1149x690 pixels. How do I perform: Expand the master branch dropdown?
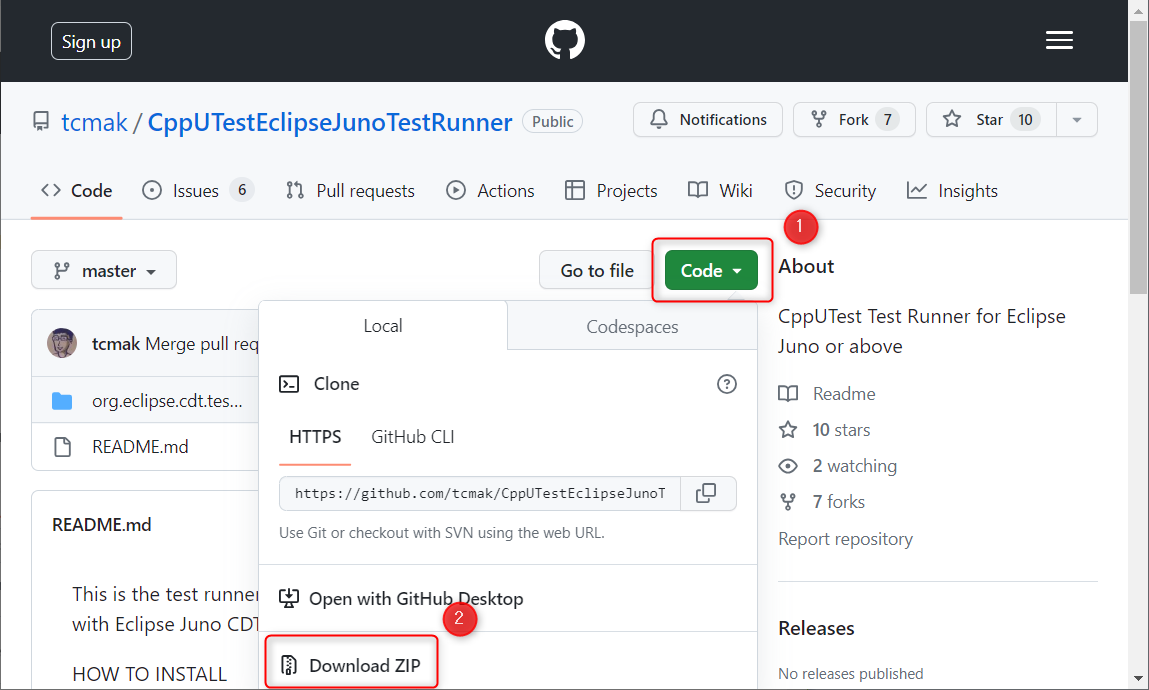coord(104,270)
